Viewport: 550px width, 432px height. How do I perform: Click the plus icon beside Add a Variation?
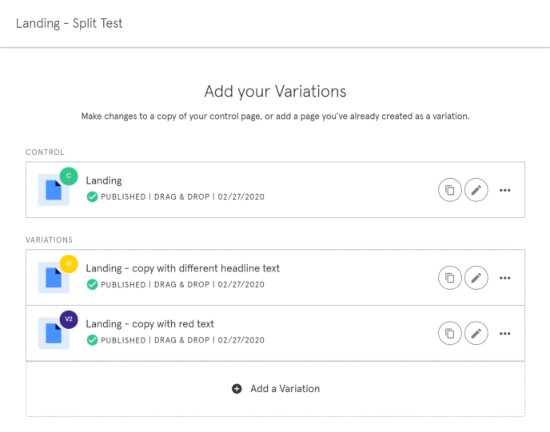coord(237,389)
